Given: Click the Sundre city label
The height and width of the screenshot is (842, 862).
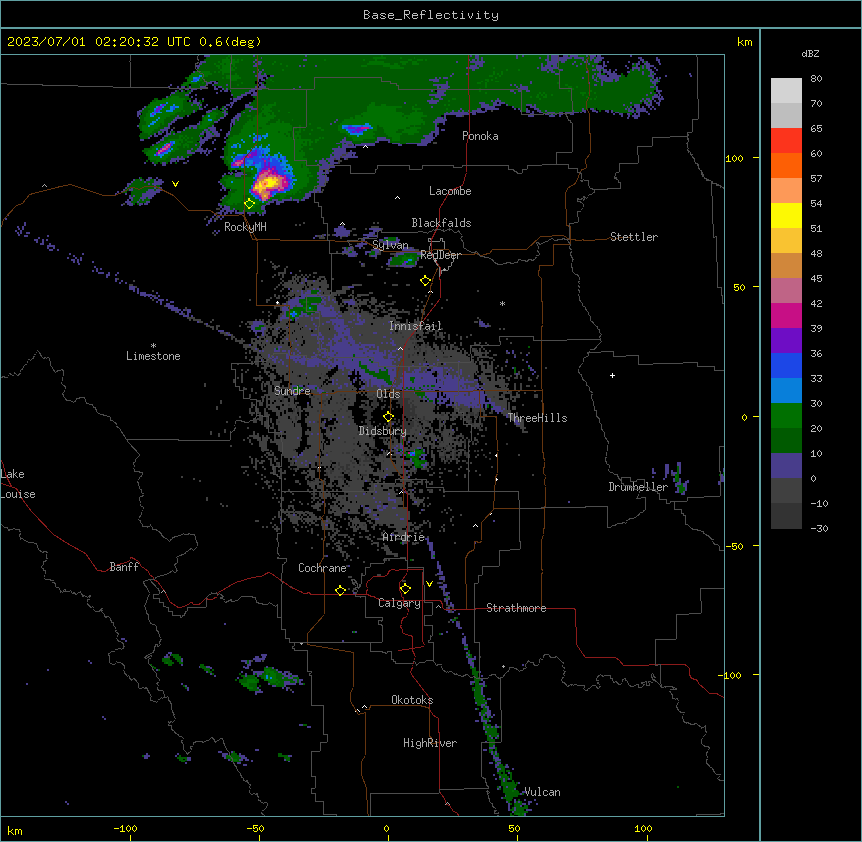Looking at the screenshot, I should [x=292, y=391].
